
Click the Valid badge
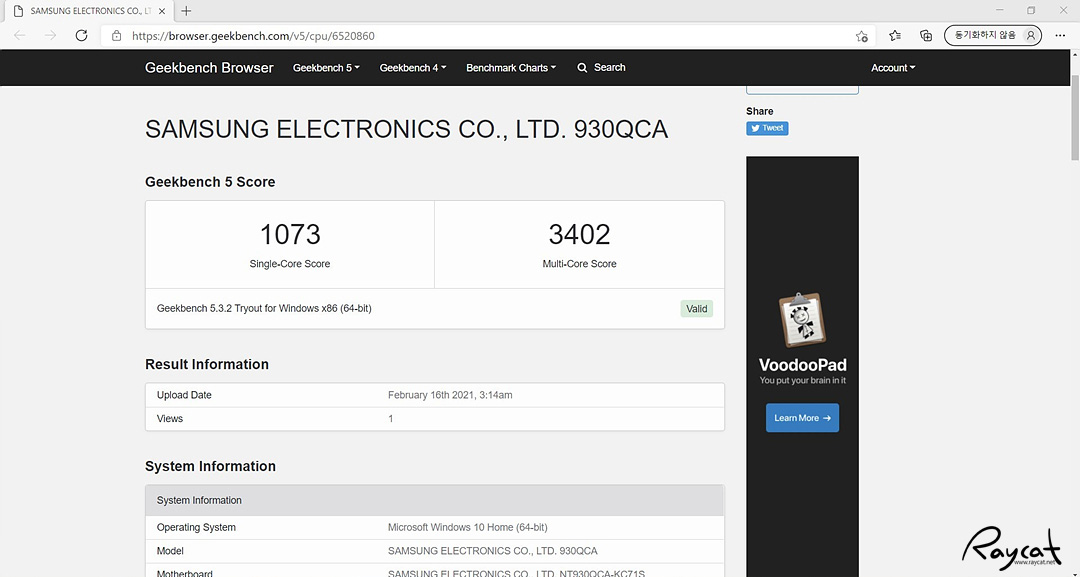click(x=696, y=308)
